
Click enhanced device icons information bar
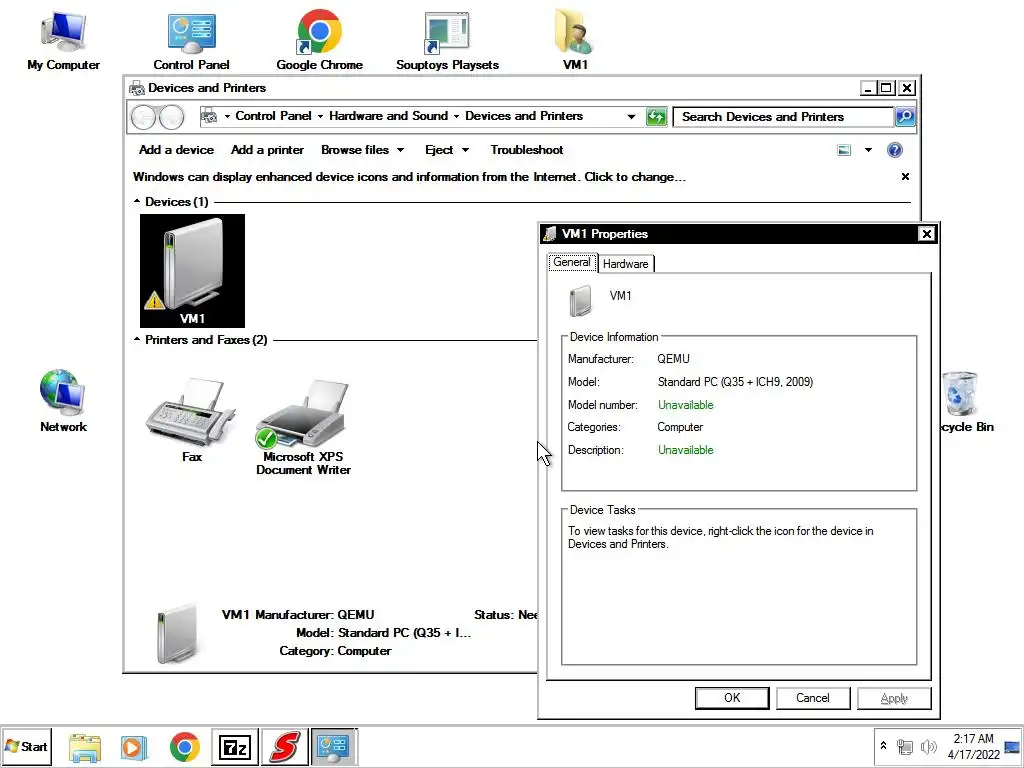409,177
